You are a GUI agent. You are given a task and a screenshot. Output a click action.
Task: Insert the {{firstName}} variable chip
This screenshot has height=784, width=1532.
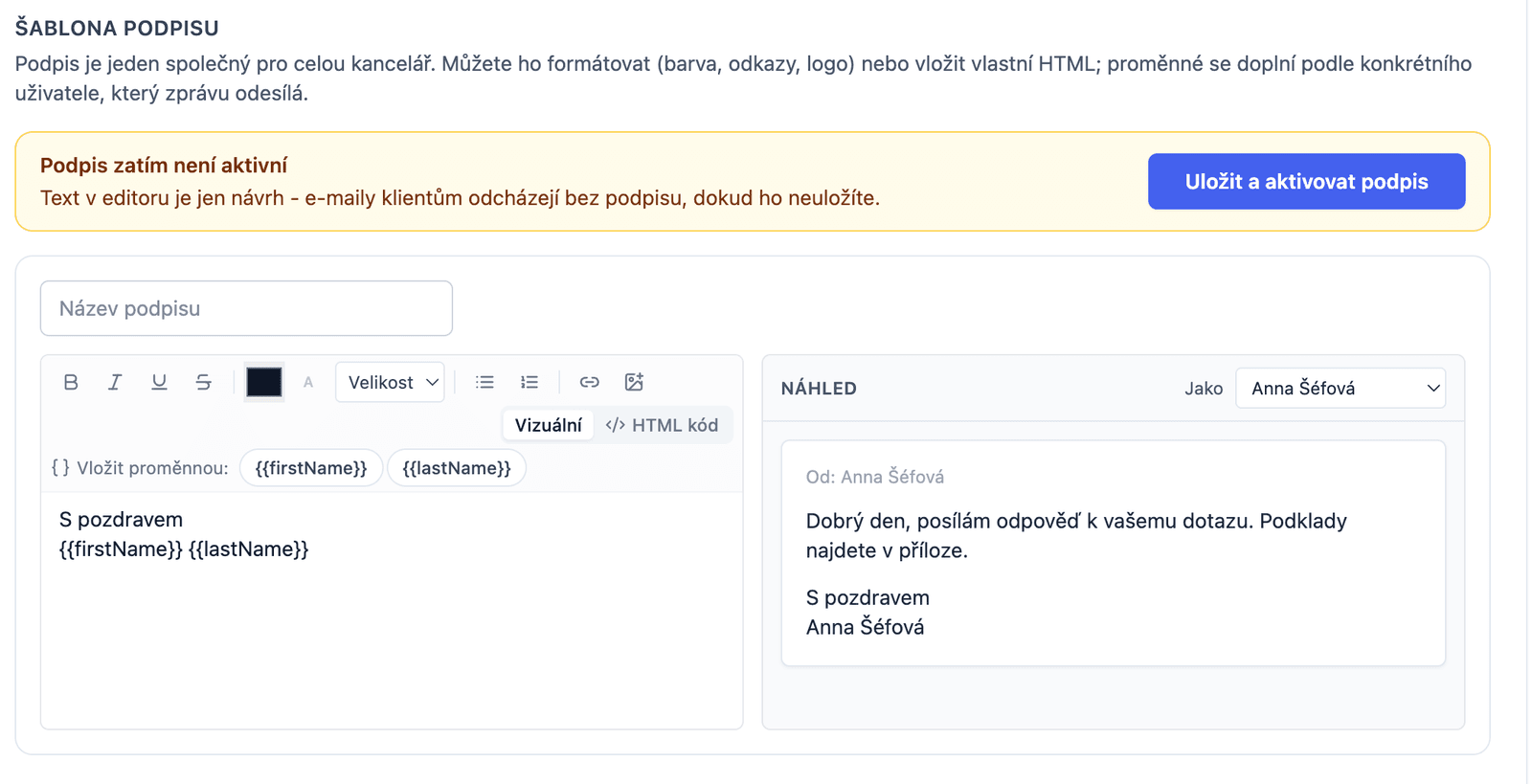311,468
